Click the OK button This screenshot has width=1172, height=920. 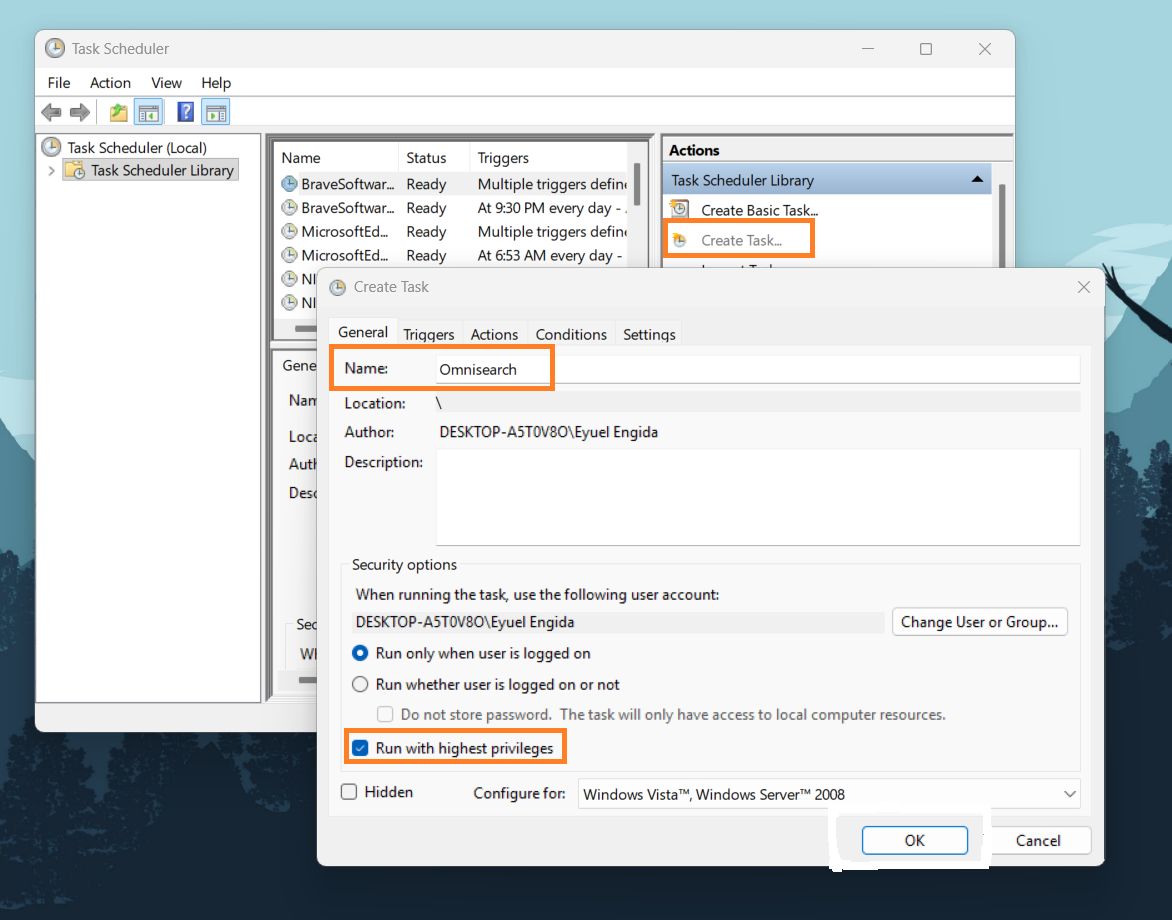(914, 840)
